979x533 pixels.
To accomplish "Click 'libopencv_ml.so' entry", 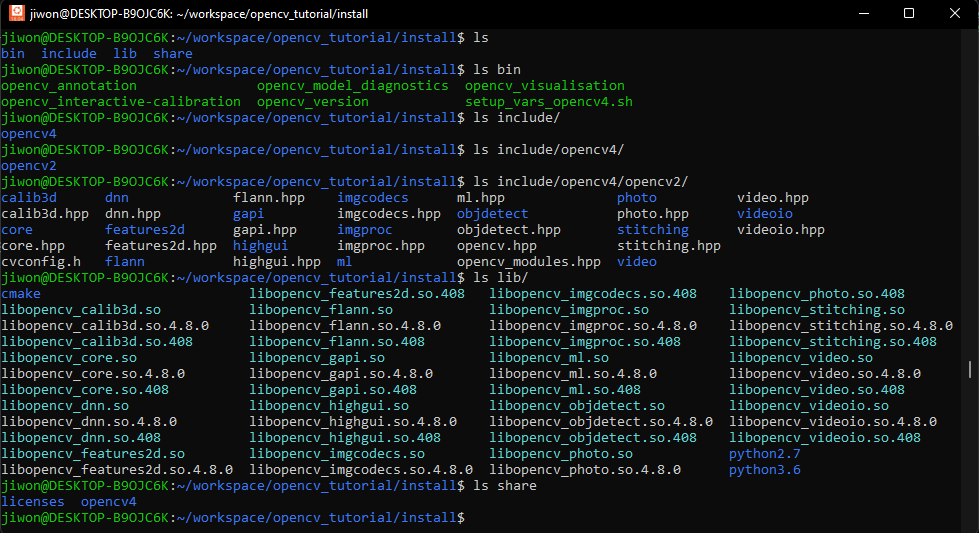I will coord(549,358).
